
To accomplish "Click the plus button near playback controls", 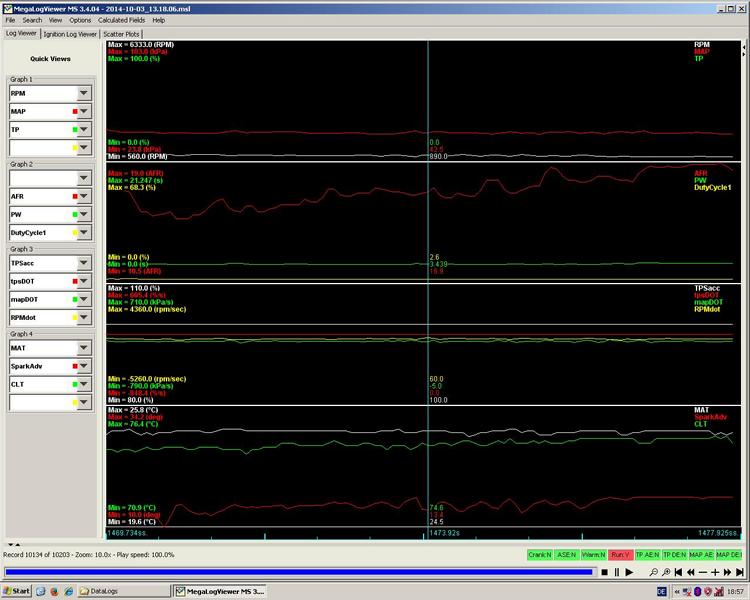I will [x=715, y=572].
